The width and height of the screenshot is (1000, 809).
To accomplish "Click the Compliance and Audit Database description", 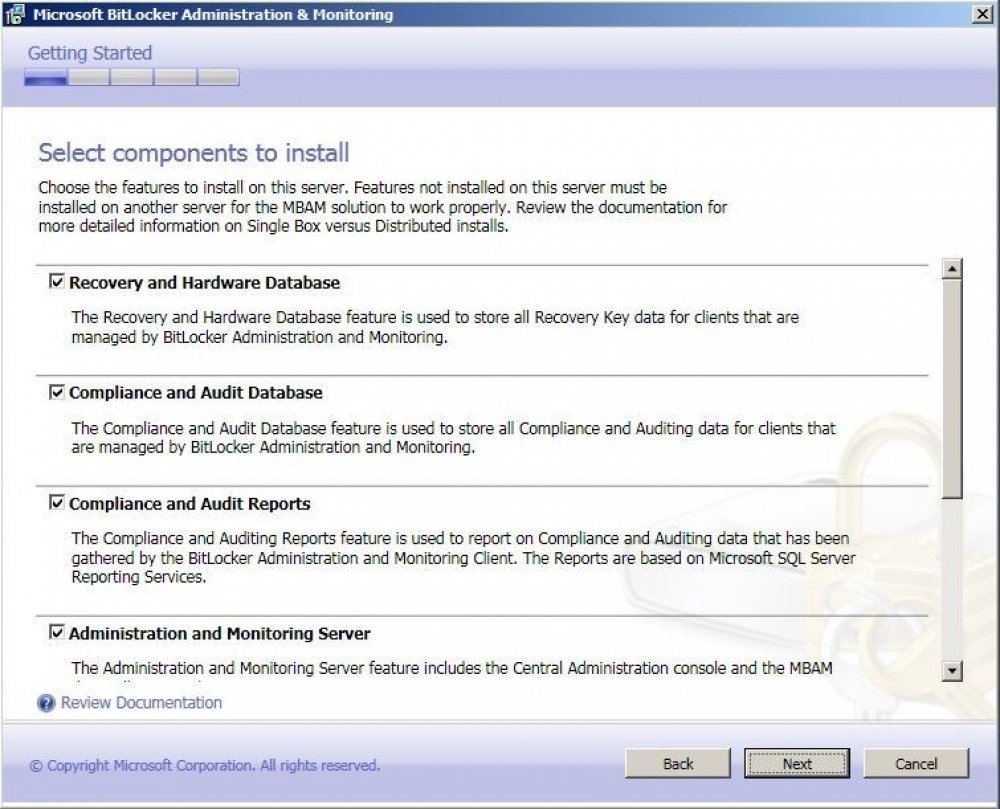I will click(x=453, y=437).
